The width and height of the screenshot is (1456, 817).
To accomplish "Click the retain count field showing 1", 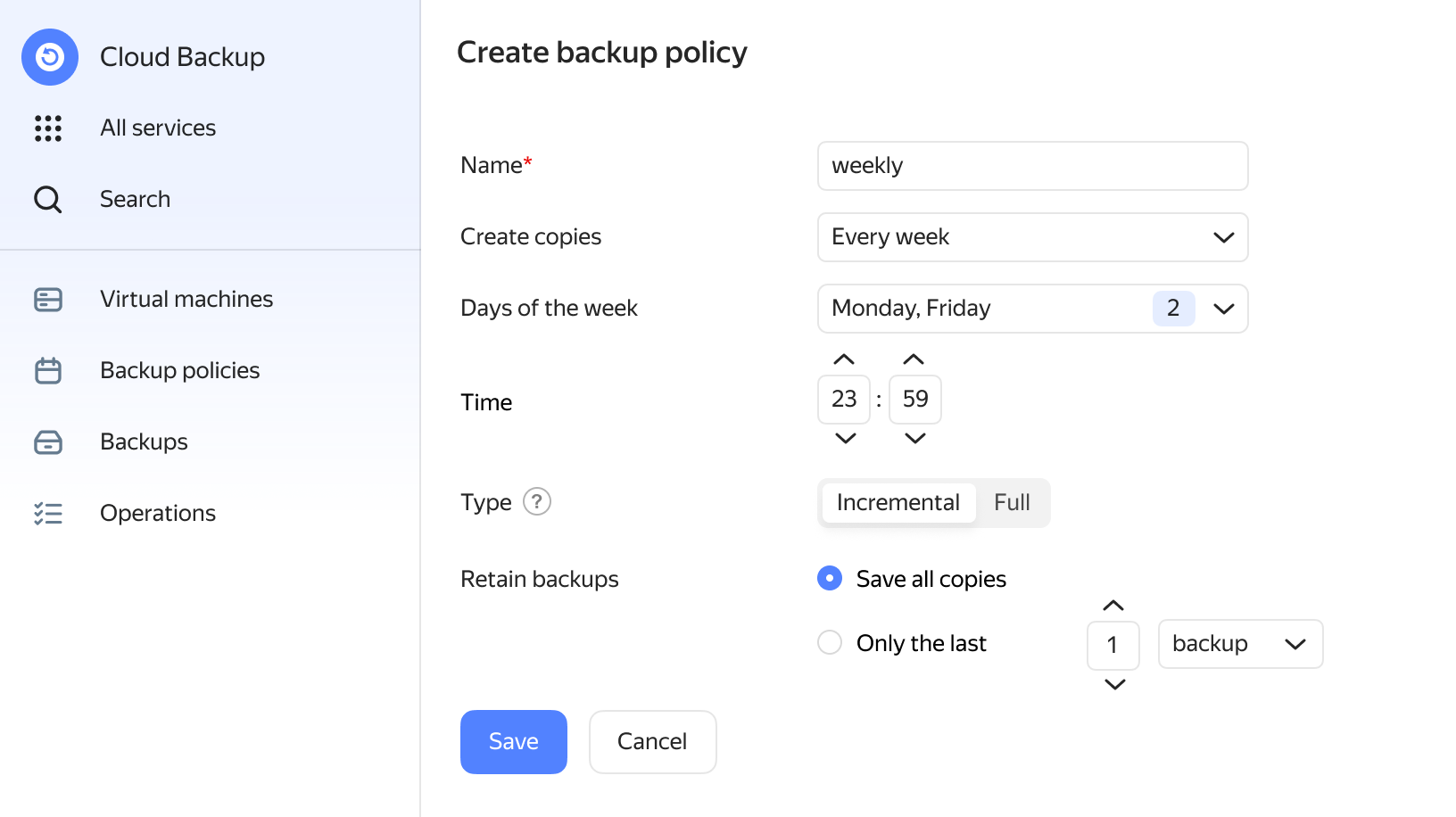I will 1113,645.
